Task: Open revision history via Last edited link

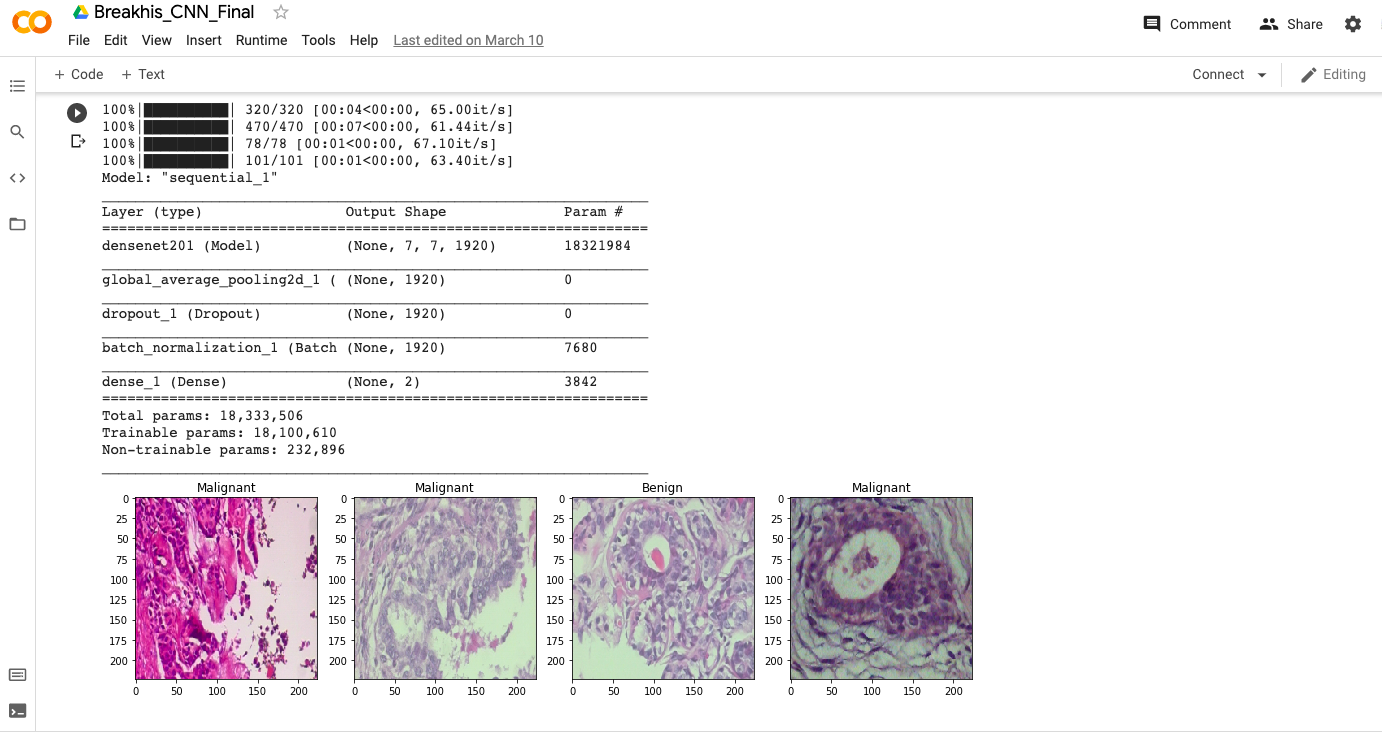Action: 468,40
